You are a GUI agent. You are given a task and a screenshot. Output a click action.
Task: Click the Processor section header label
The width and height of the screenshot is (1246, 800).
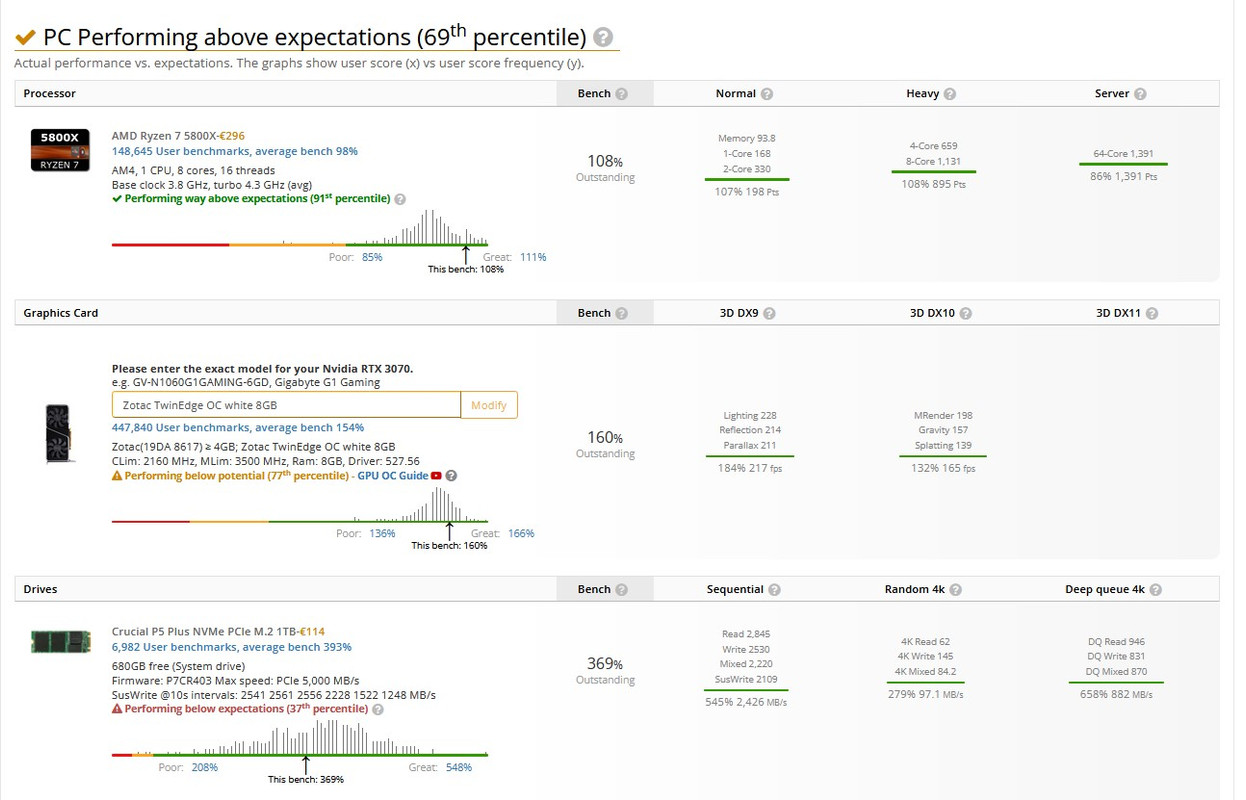tap(50, 94)
